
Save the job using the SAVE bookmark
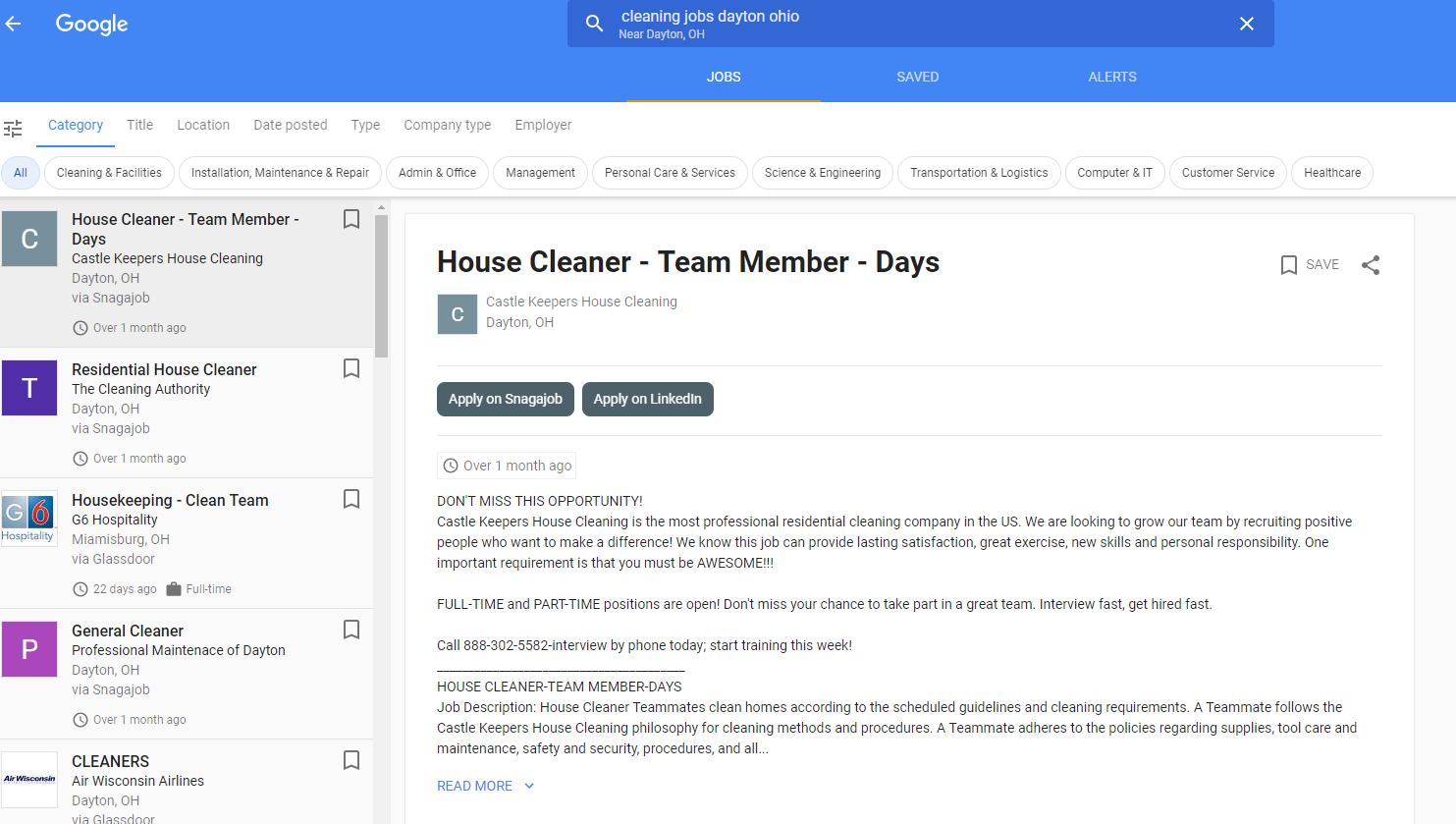tap(1310, 264)
